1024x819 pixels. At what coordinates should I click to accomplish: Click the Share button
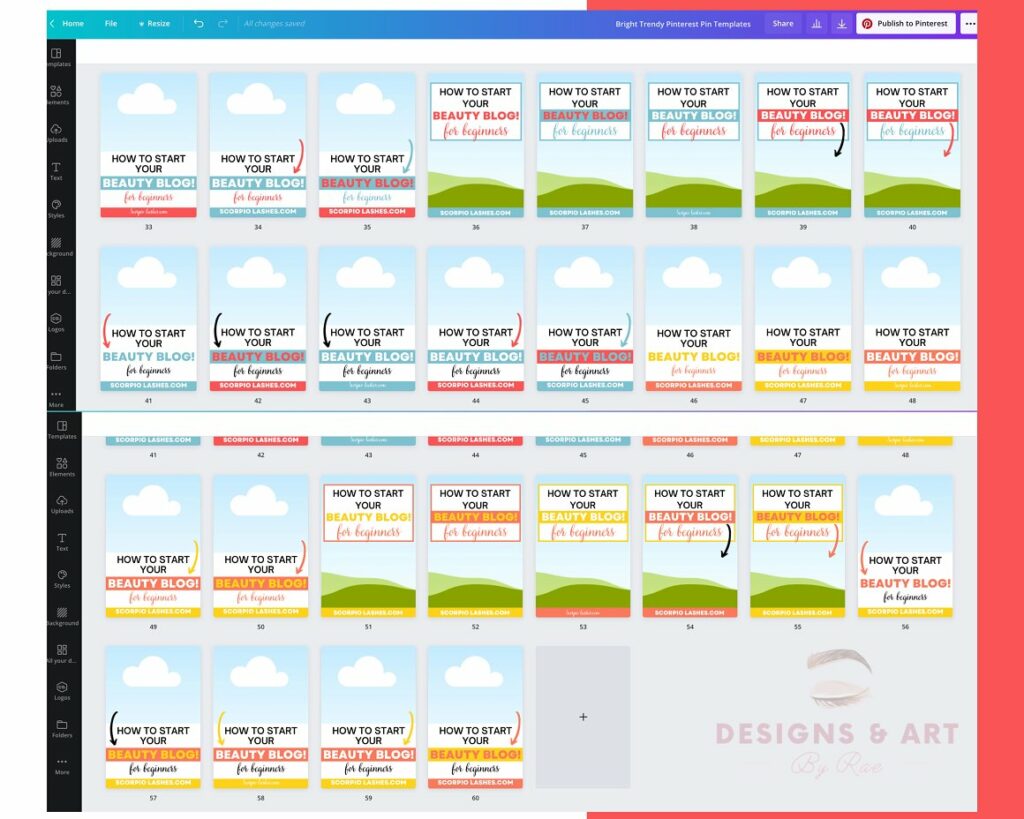782,23
